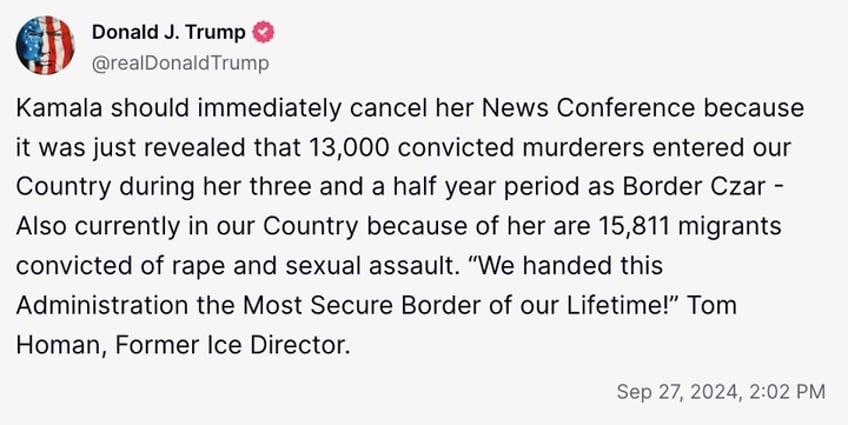Click the figure 13,000 in the post
Viewport: 848px width, 425px height.
click(x=349, y=148)
